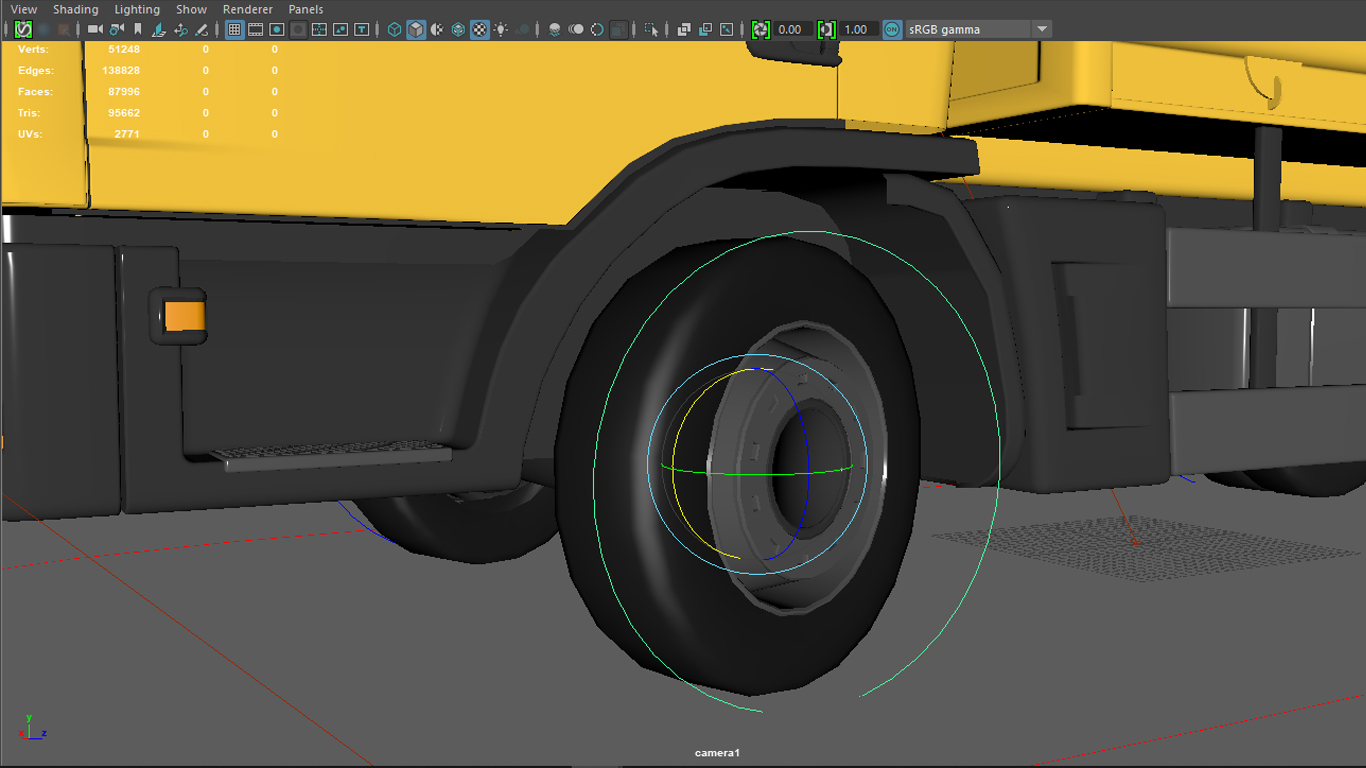
Task: Enable smooth shade all mode
Action: point(416,30)
